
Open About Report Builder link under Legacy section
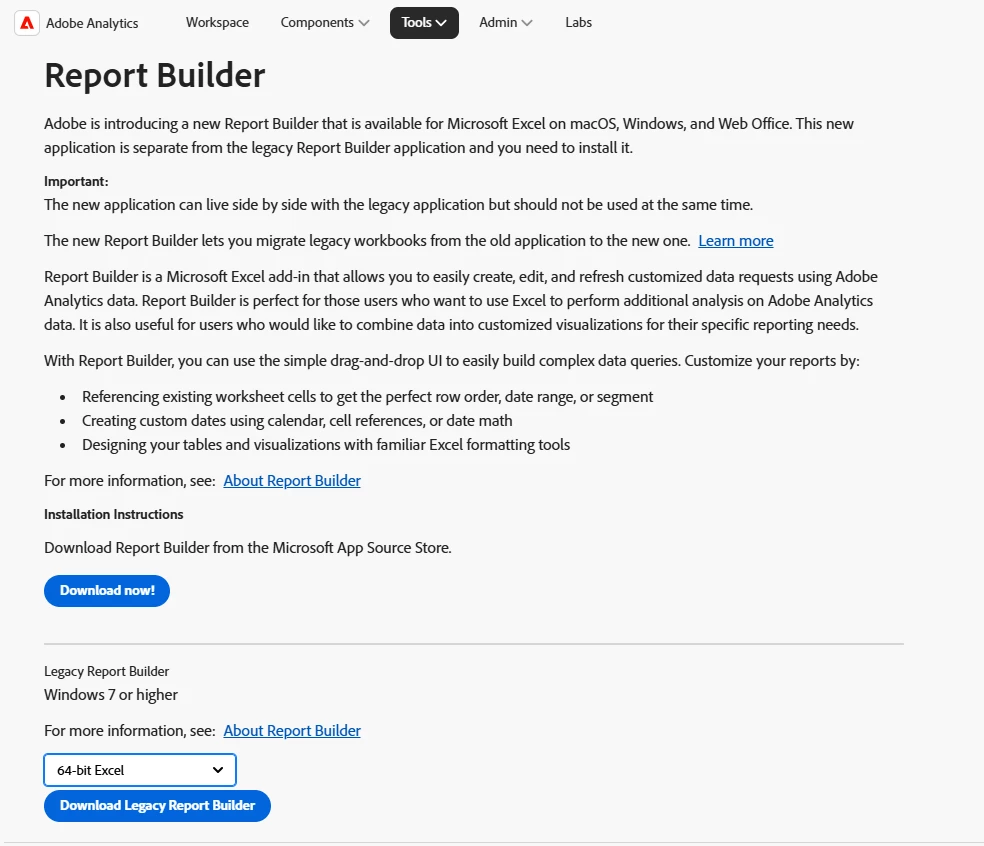[292, 731]
